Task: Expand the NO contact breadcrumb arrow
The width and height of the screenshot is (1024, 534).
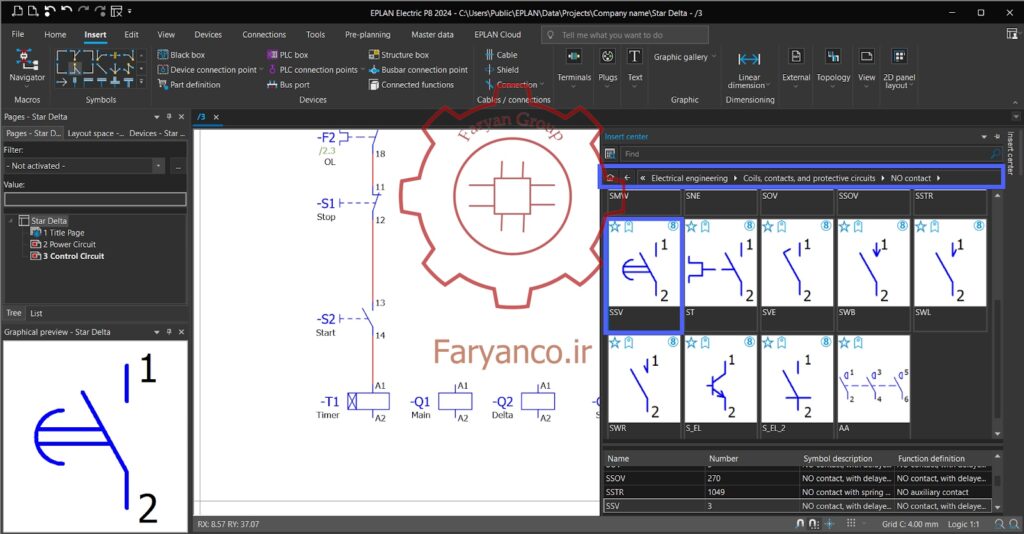Action: tap(938, 178)
